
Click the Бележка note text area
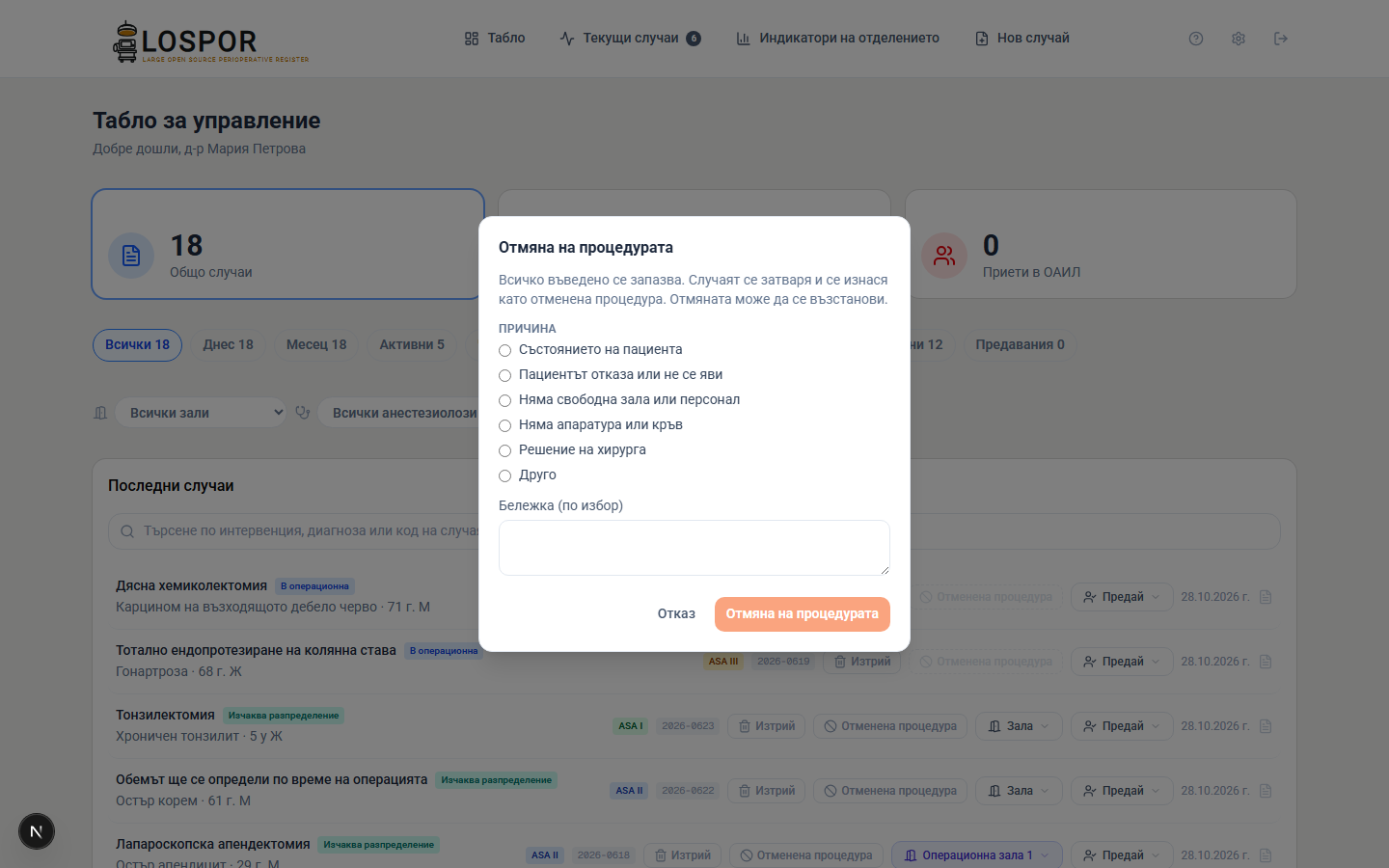click(x=694, y=548)
